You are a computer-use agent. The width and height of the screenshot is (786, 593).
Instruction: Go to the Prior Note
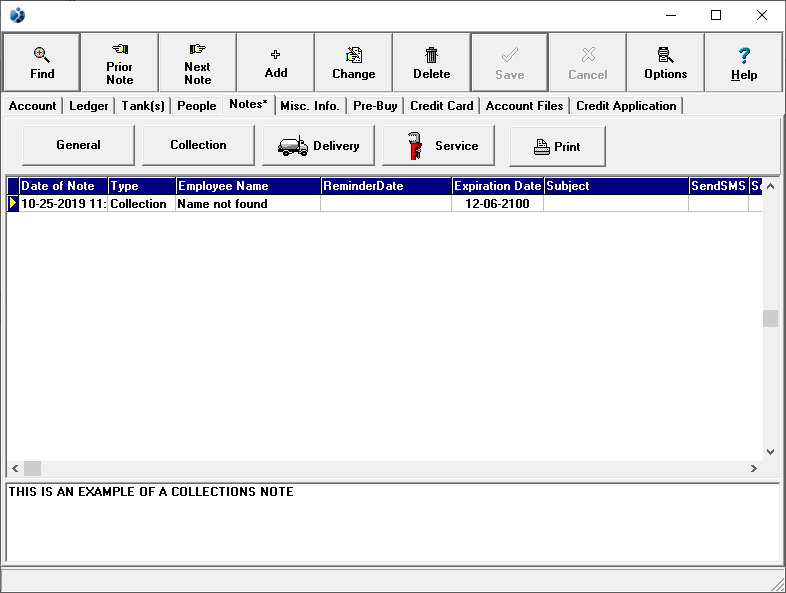[x=119, y=63]
